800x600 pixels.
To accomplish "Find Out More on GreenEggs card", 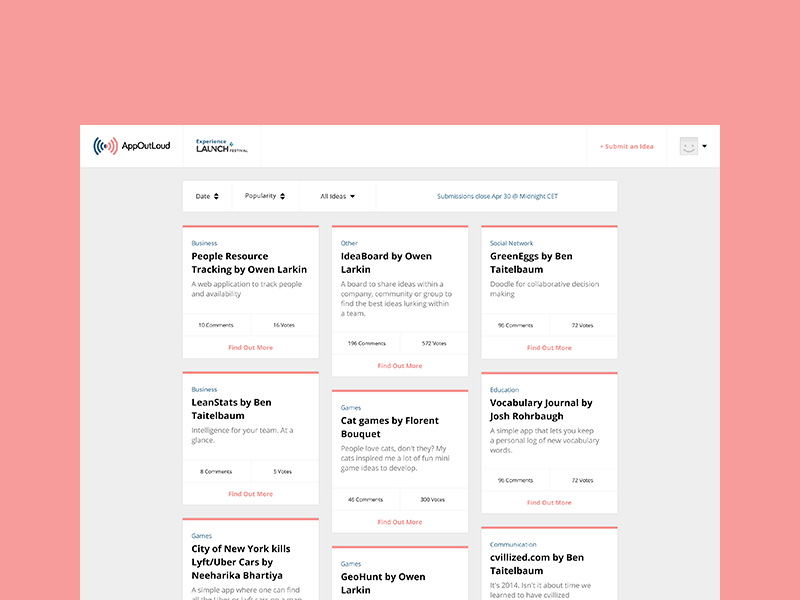I will [x=549, y=347].
